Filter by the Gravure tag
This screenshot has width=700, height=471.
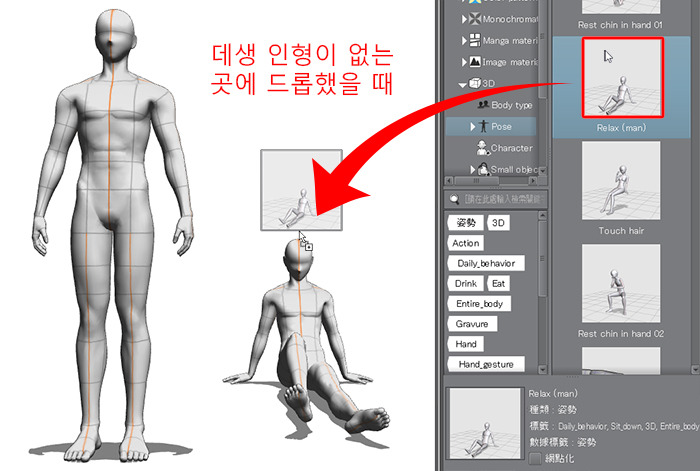point(472,324)
